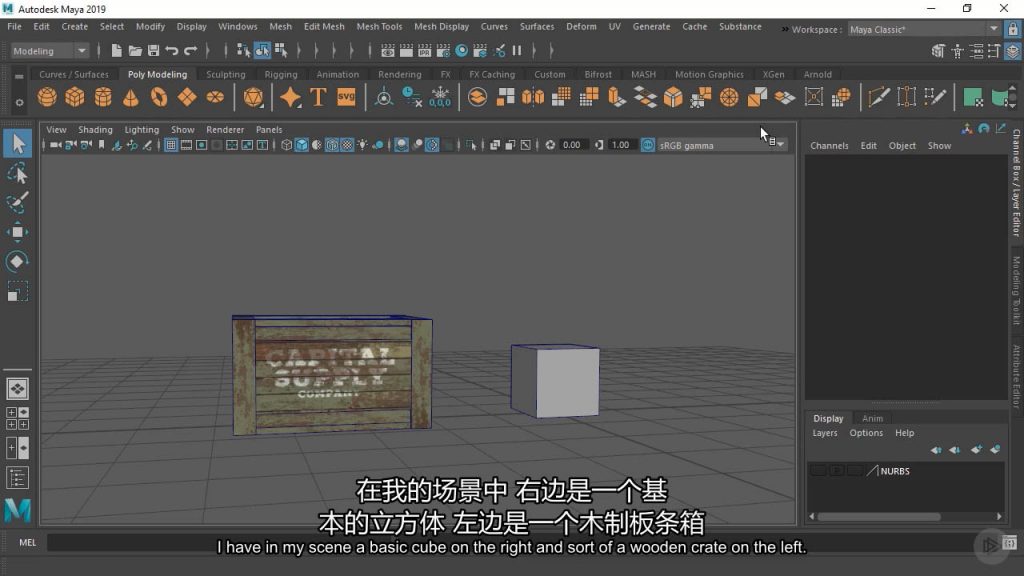
Task: Click the mirror geometry shelf icon
Action: [x=533, y=97]
